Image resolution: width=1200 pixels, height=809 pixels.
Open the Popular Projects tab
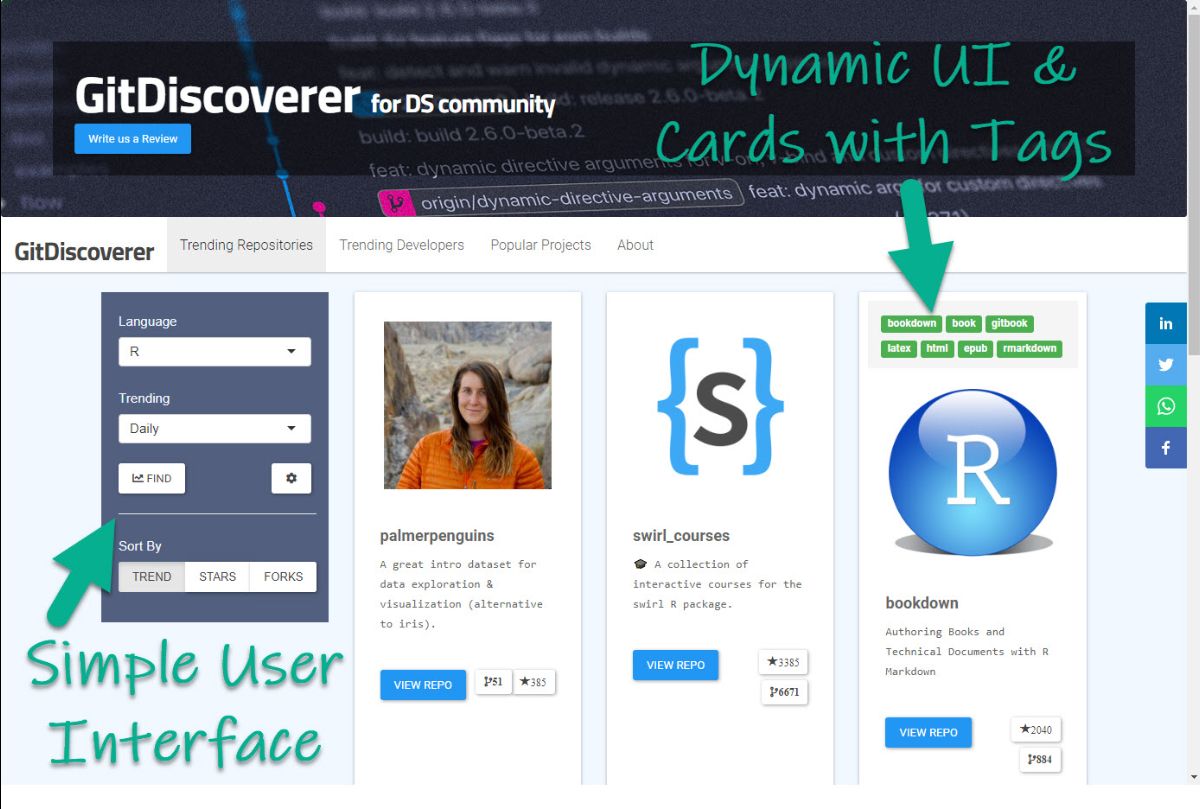(540, 245)
